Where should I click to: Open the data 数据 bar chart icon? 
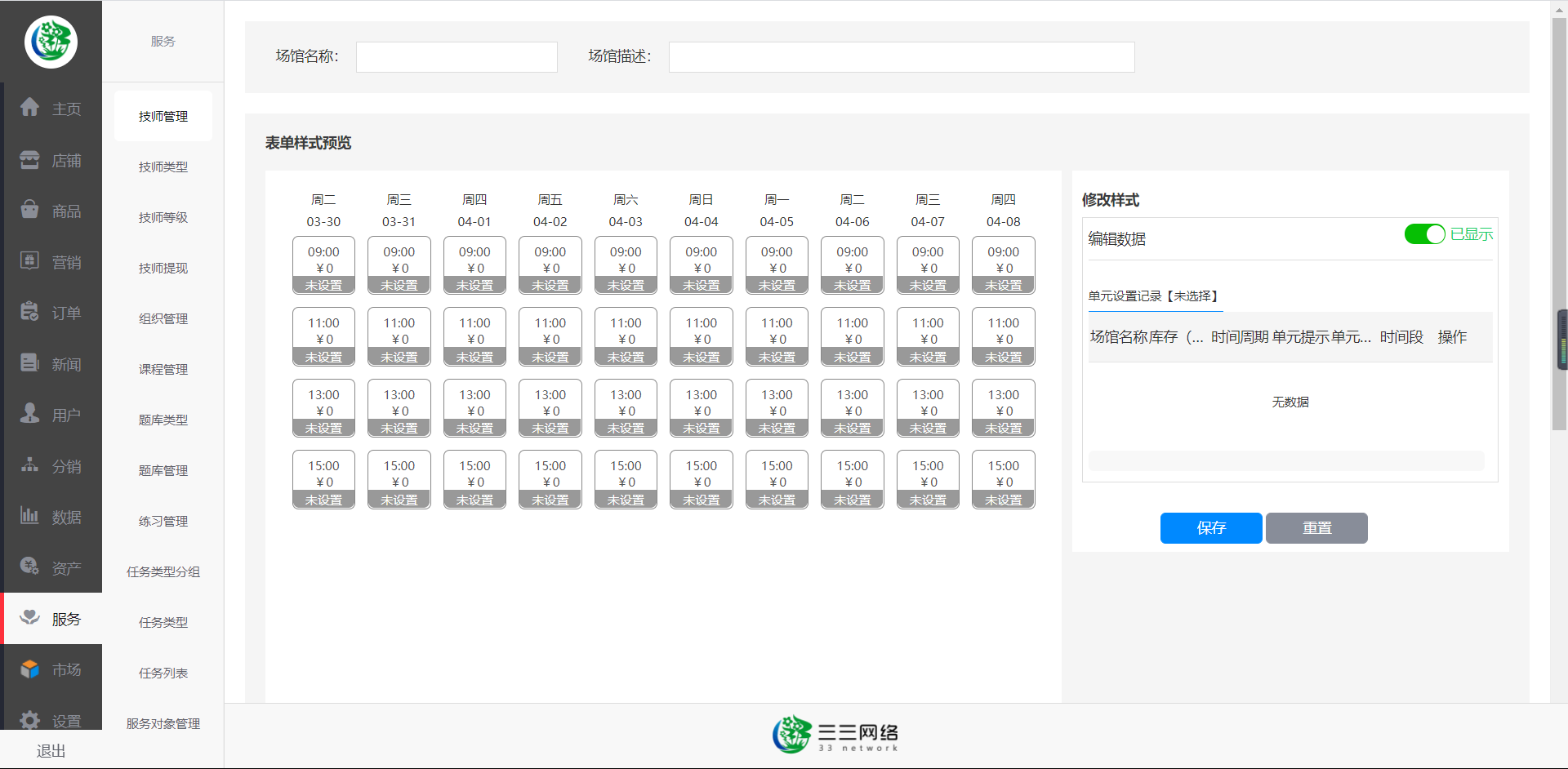tap(30, 516)
